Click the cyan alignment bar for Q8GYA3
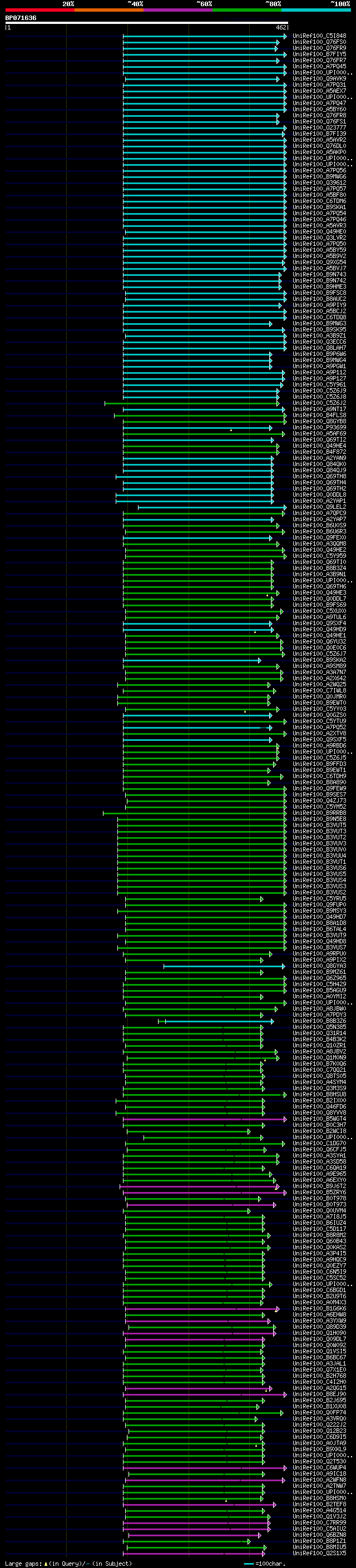Viewport: 356px width, 1568px height. [x=224, y=966]
